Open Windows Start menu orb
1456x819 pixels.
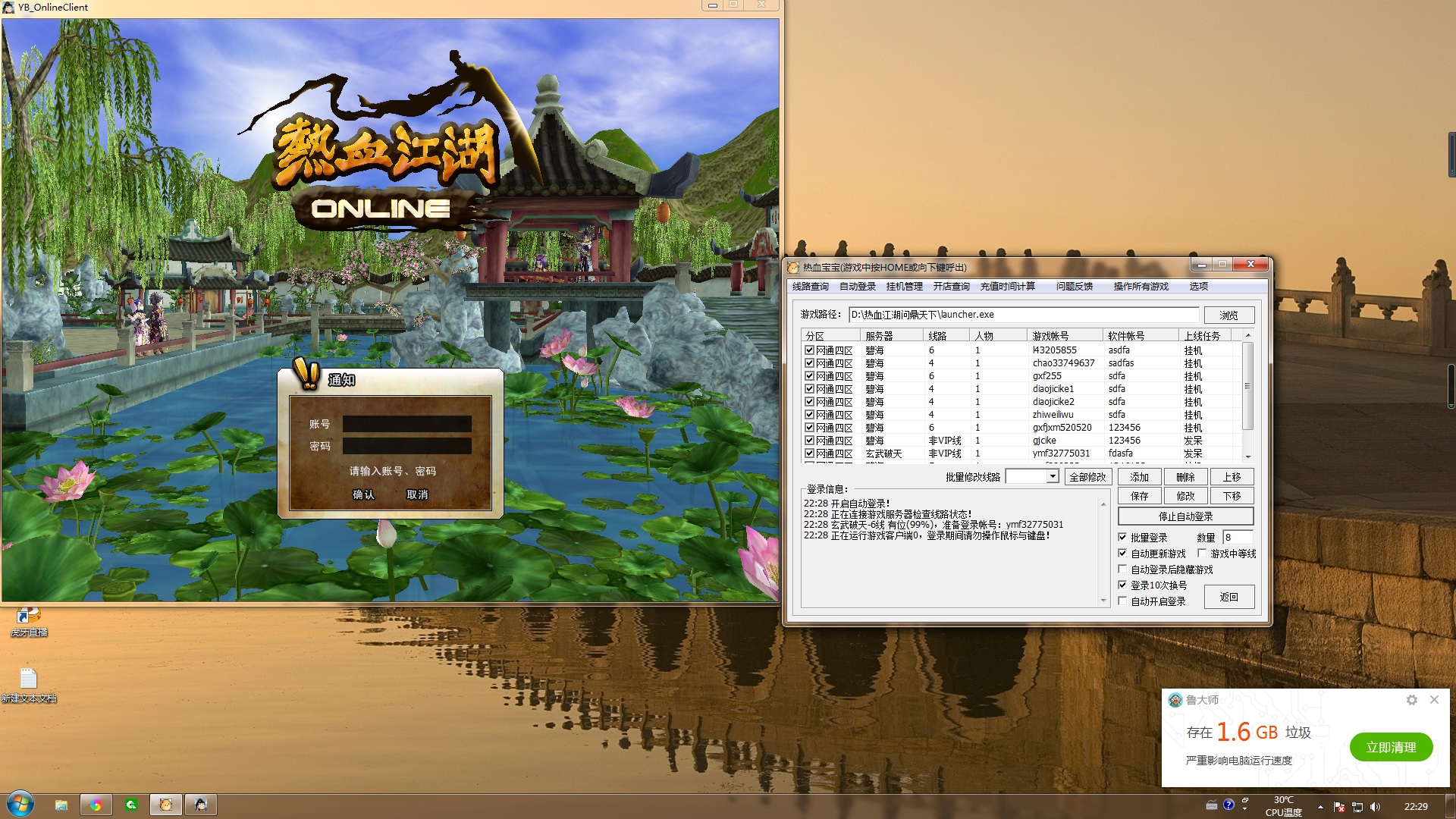(20, 804)
